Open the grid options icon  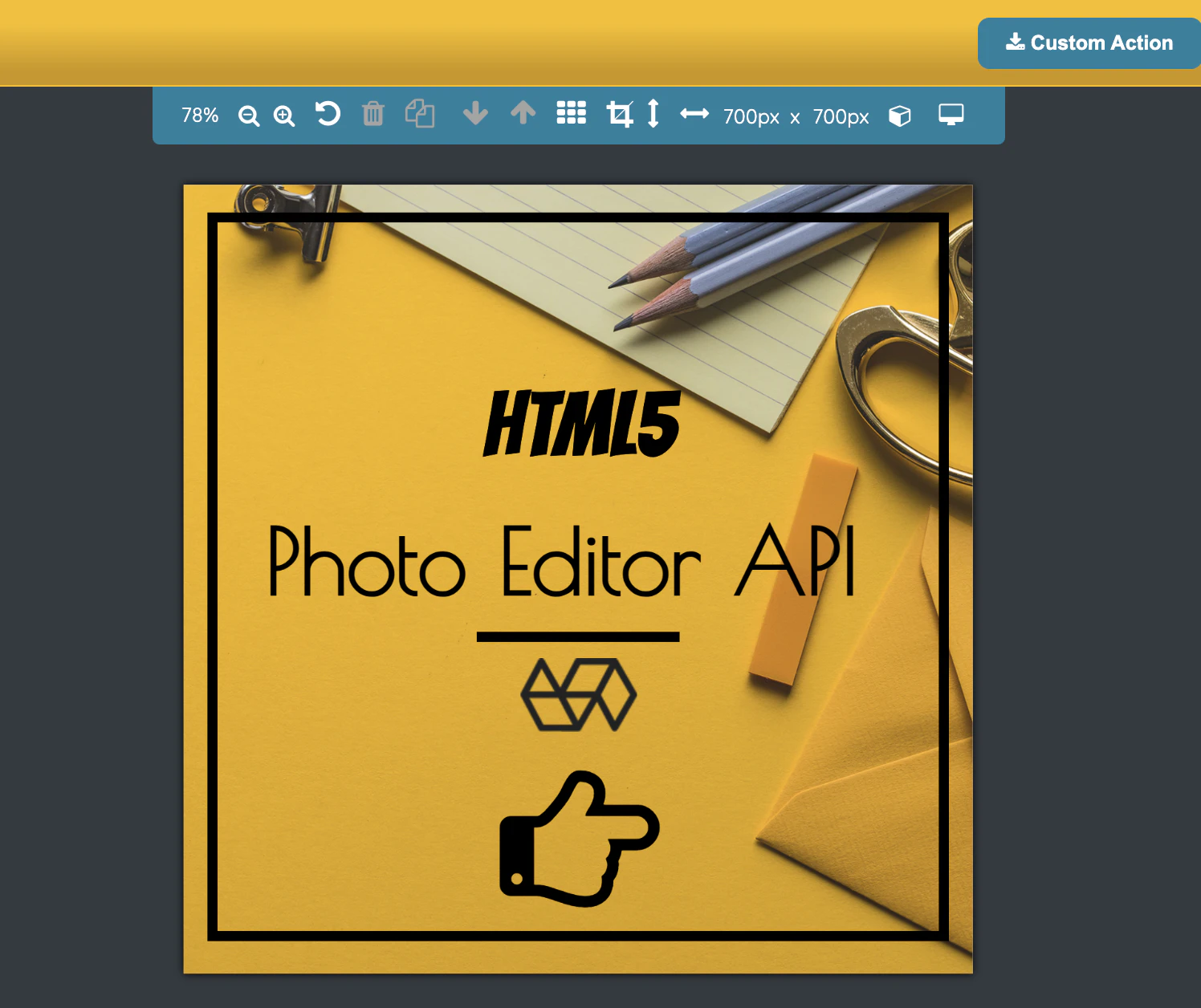[571, 115]
